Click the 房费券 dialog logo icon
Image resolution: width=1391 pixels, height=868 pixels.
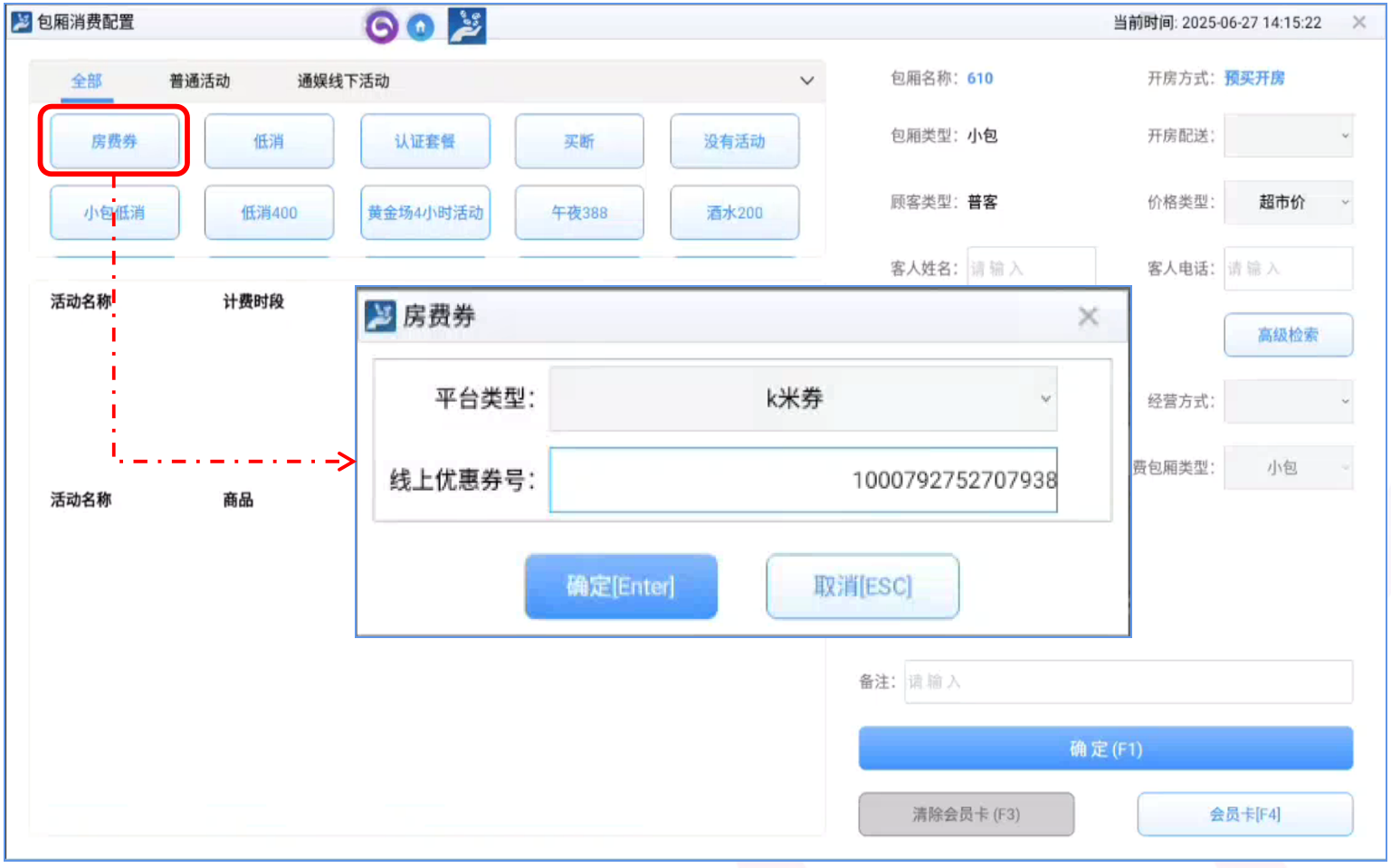pos(380,316)
